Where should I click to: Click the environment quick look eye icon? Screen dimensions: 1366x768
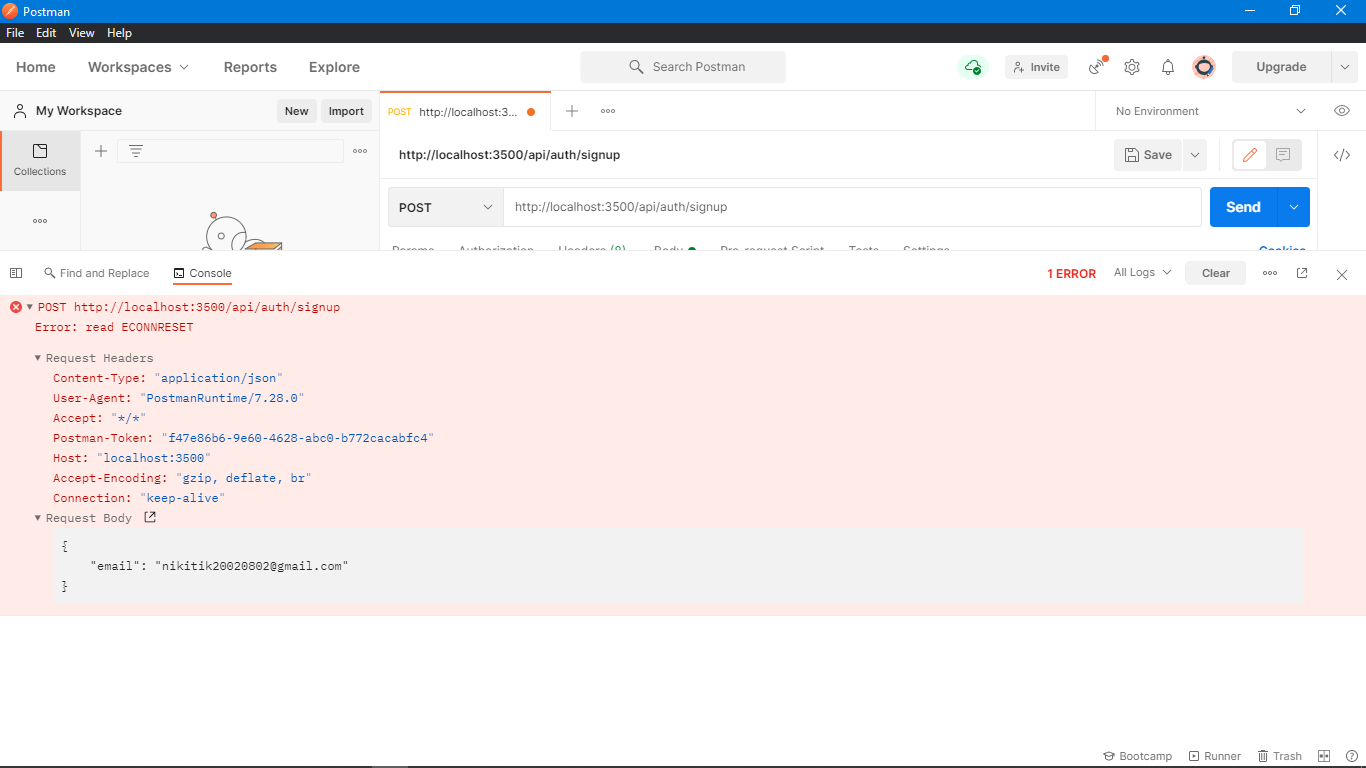click(1342, 111)
